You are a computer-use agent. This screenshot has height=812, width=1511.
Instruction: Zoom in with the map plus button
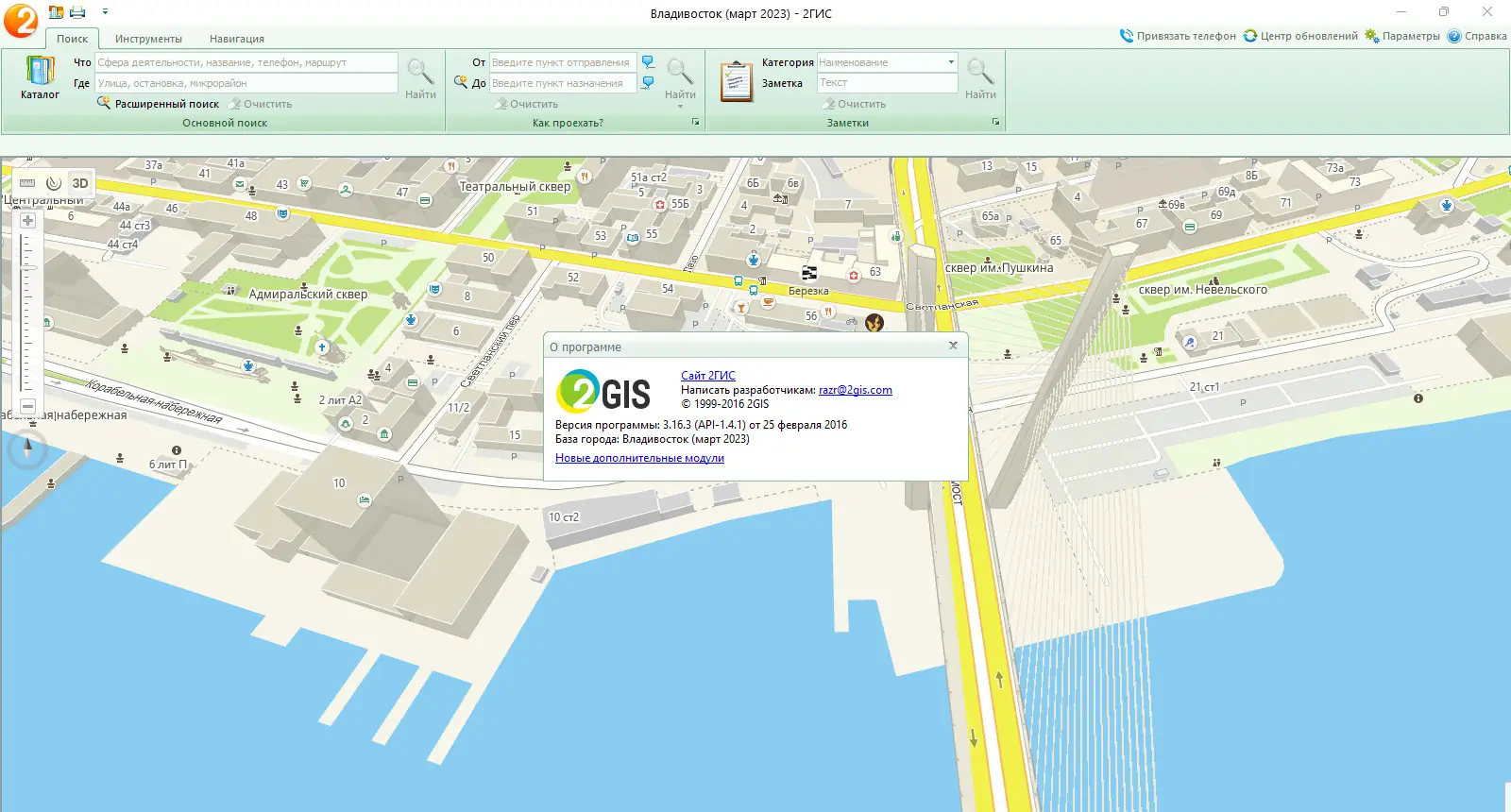(27, 221)
